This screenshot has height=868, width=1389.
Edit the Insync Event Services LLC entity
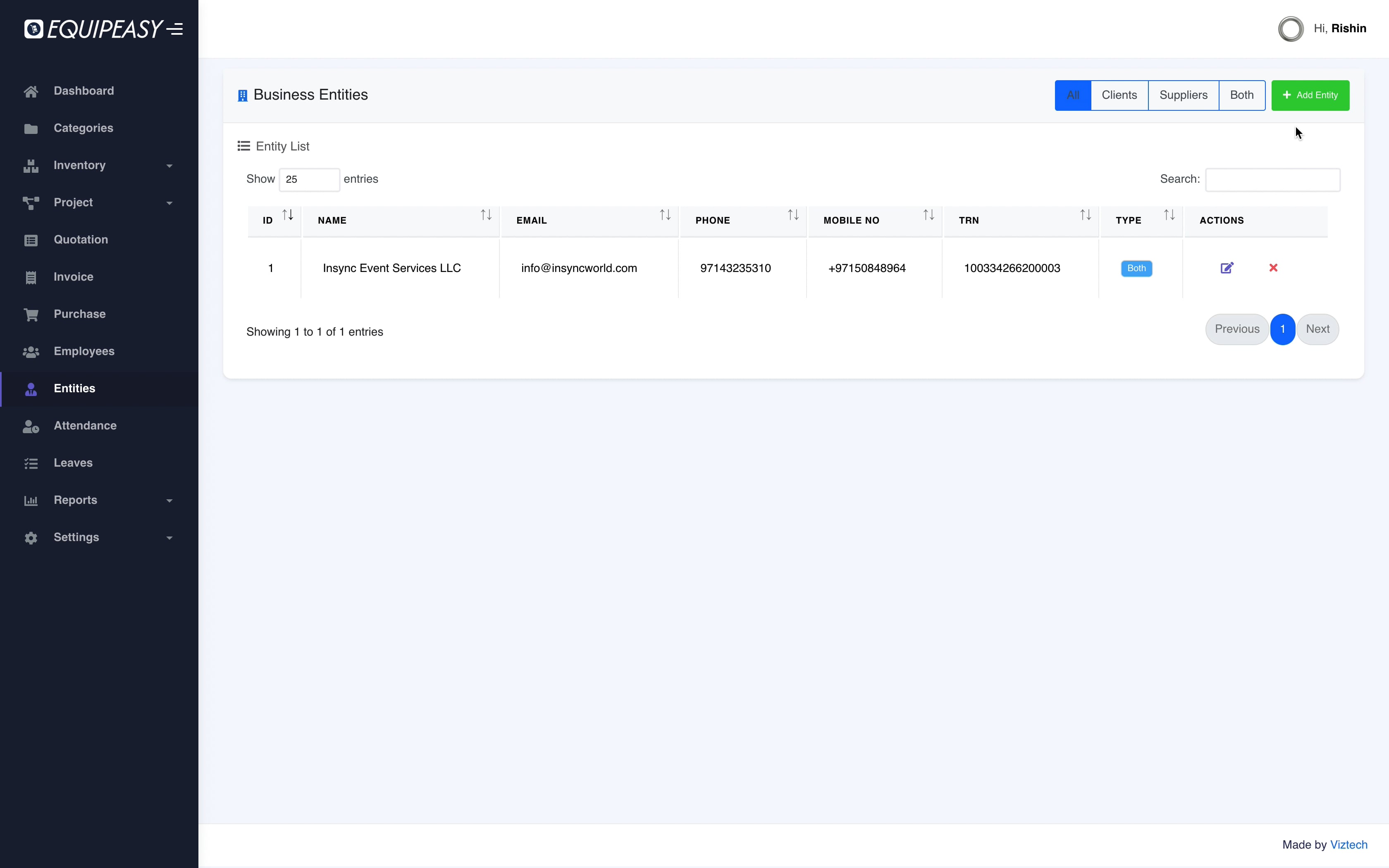point(1227,268)
